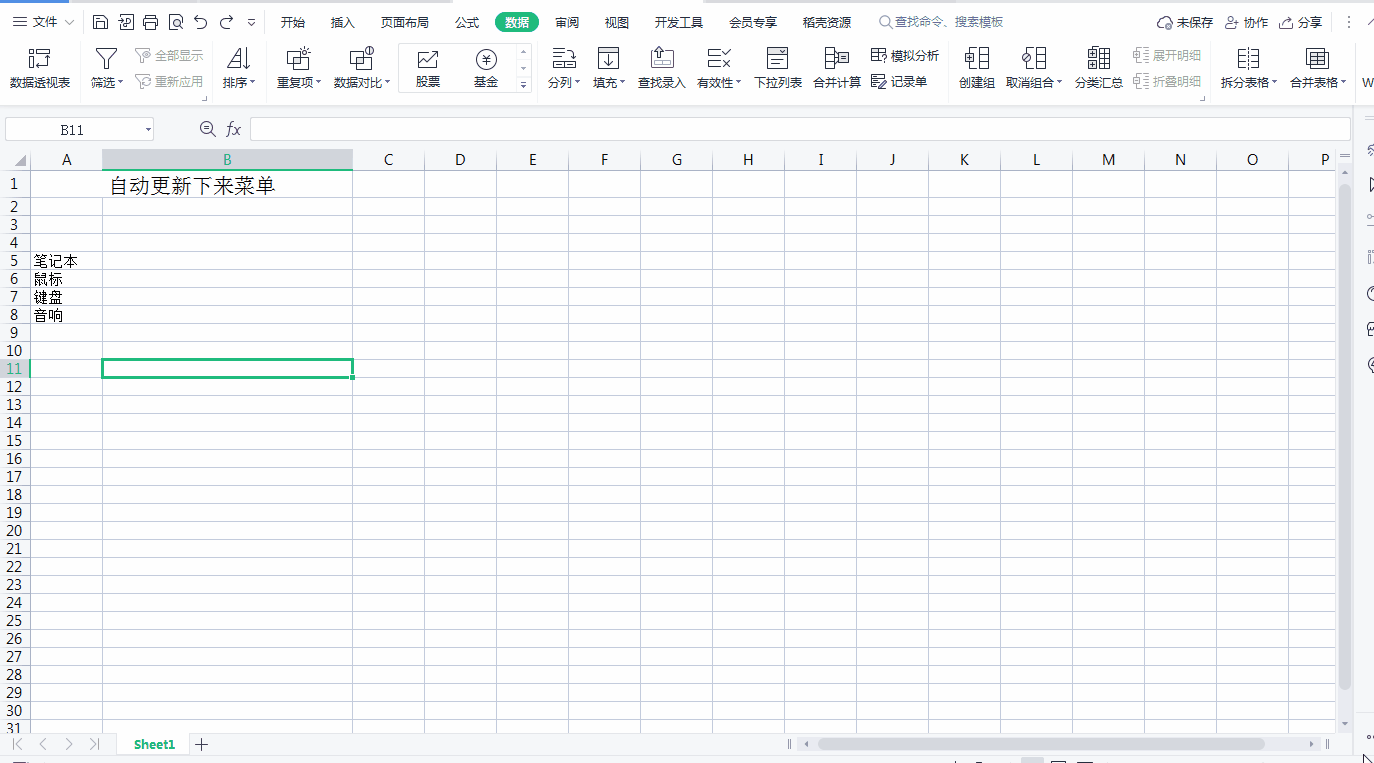Click the 筛选 filter funnel icon
The height and width of the screenshot is (763, 1374).
point(106,59)
